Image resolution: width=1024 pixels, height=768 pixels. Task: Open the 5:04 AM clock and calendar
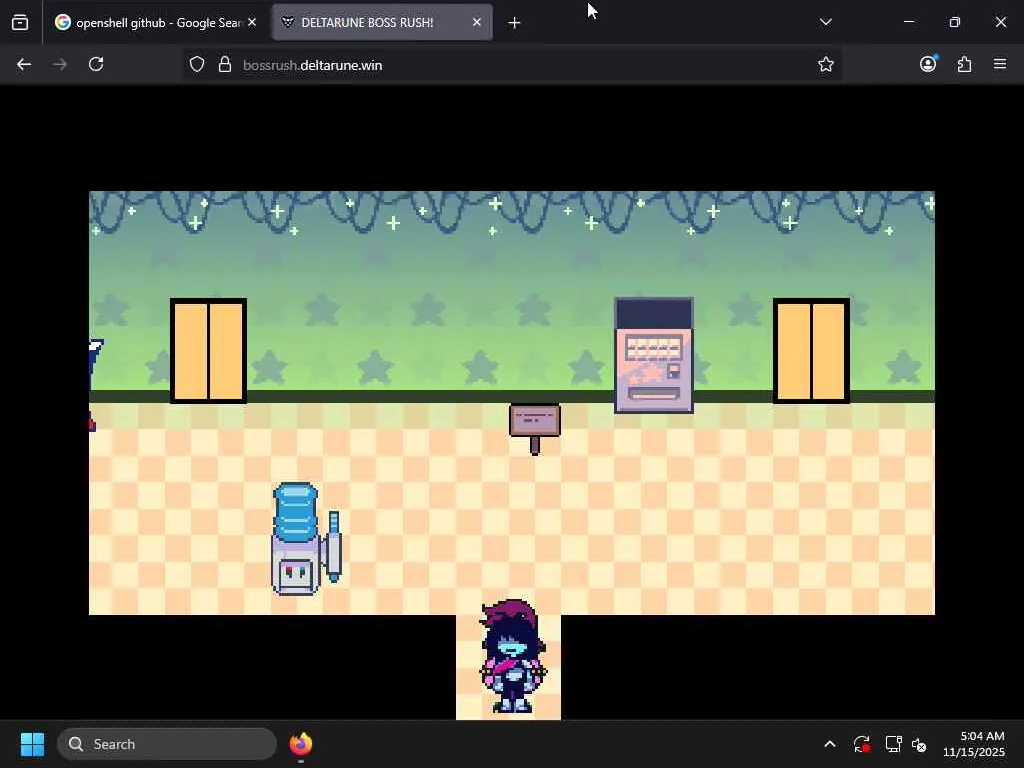pyautogui.click(x=974, y=744)
